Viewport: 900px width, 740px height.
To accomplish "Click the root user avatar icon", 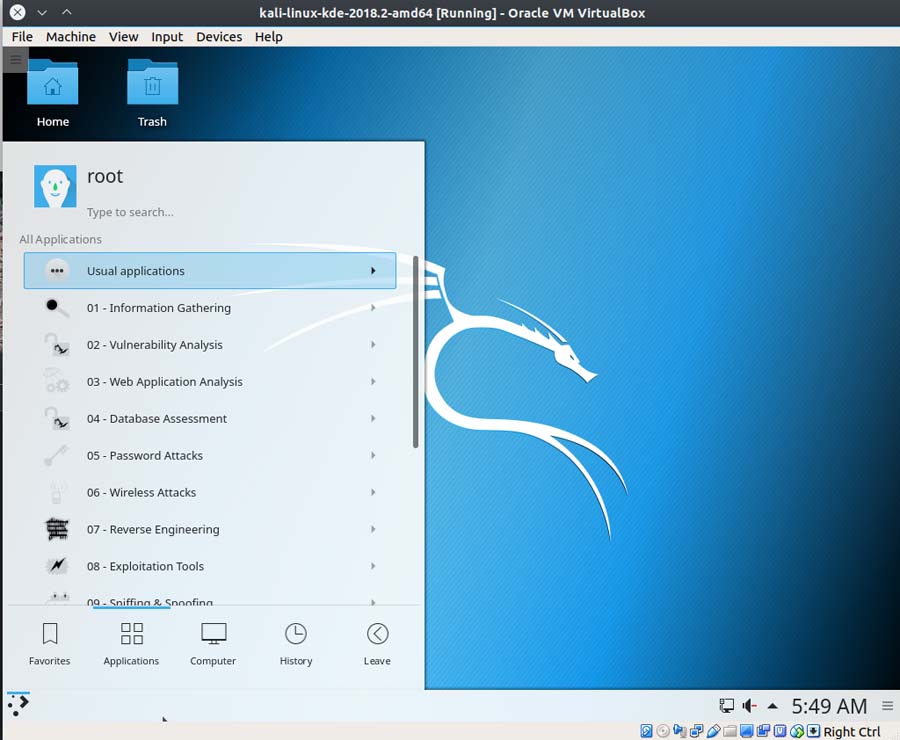I will 55,187.
